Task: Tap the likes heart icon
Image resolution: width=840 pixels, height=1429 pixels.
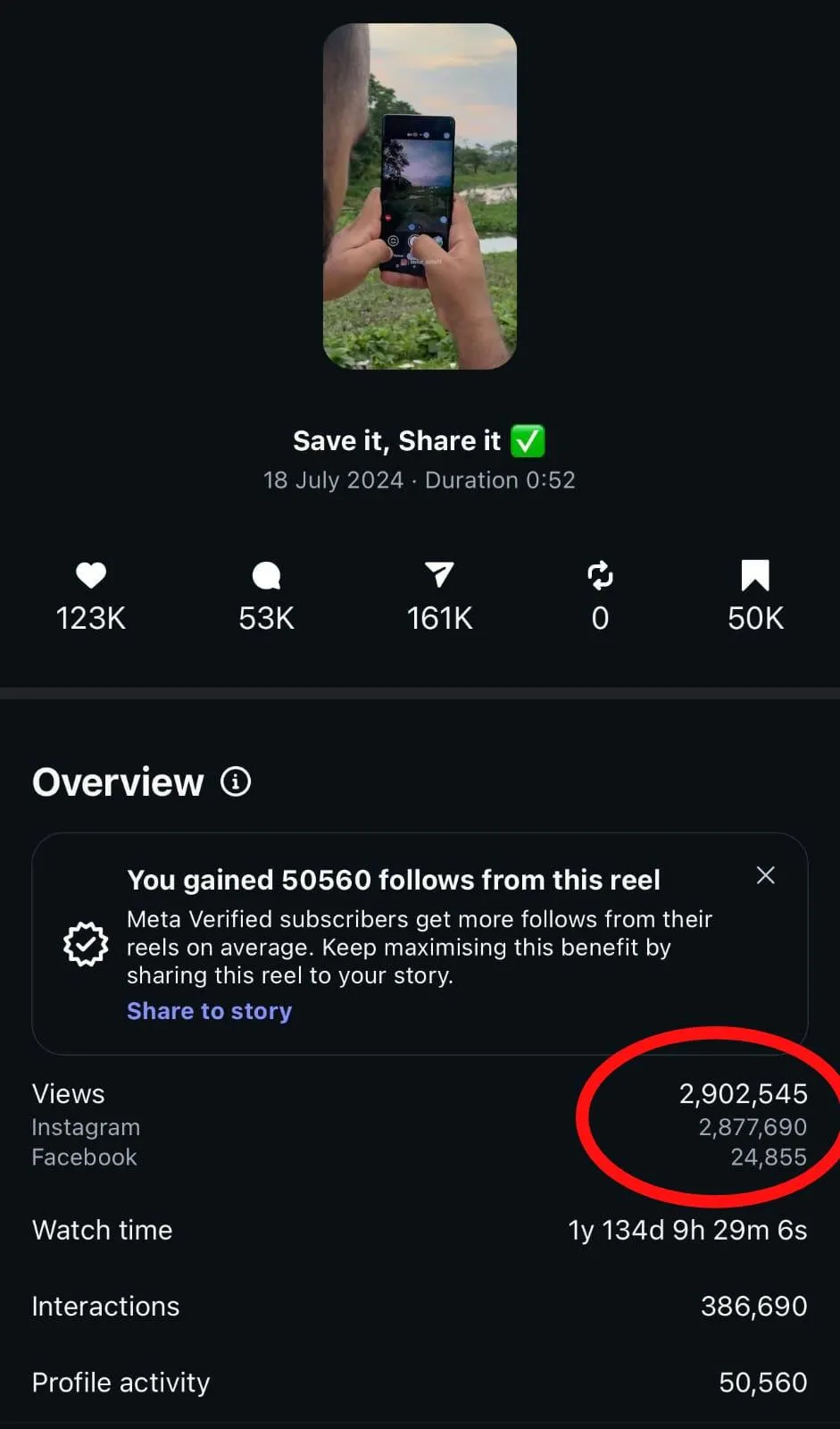Action: click(x=91, y=575)
